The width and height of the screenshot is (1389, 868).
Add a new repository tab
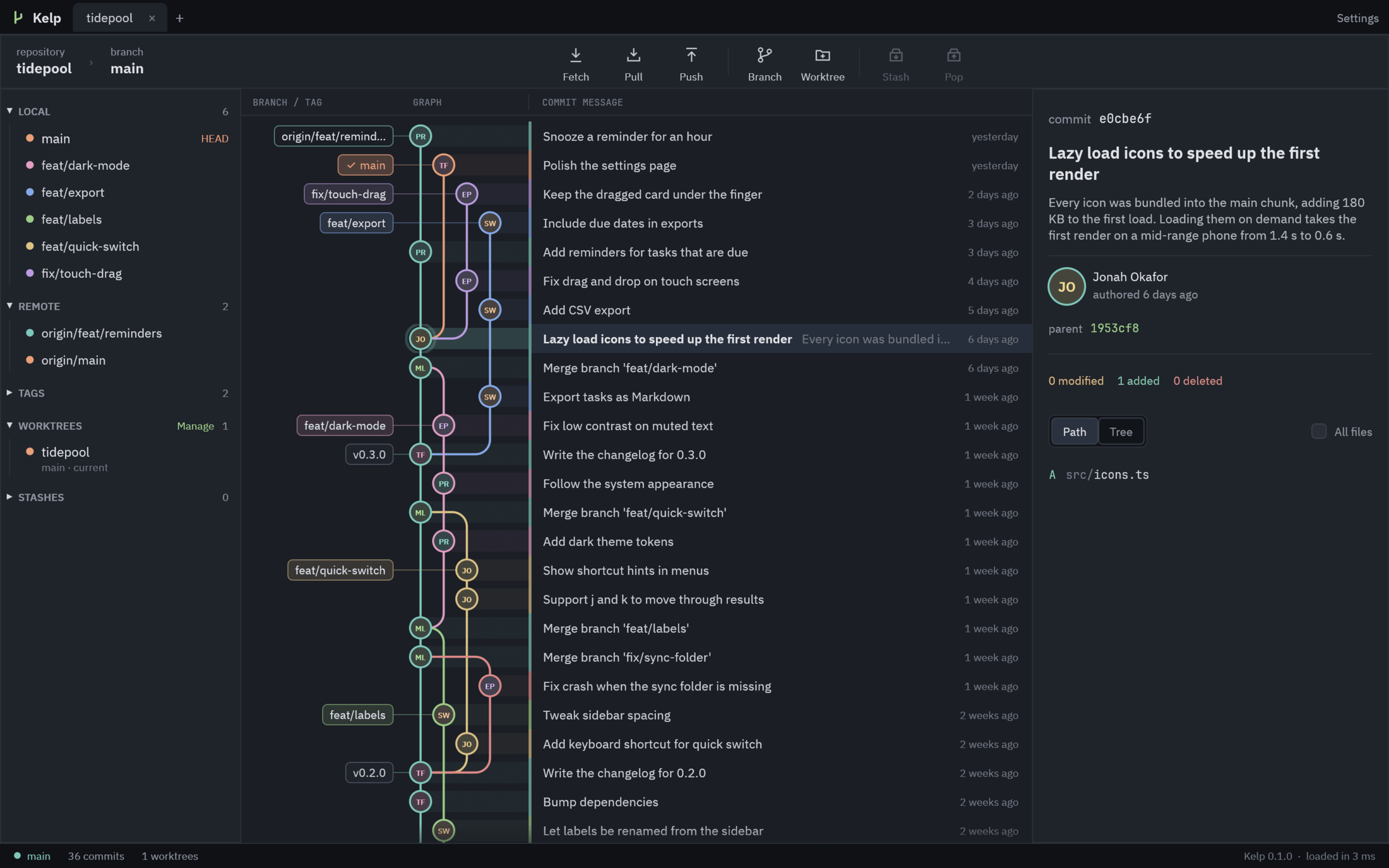pos(179,18)
